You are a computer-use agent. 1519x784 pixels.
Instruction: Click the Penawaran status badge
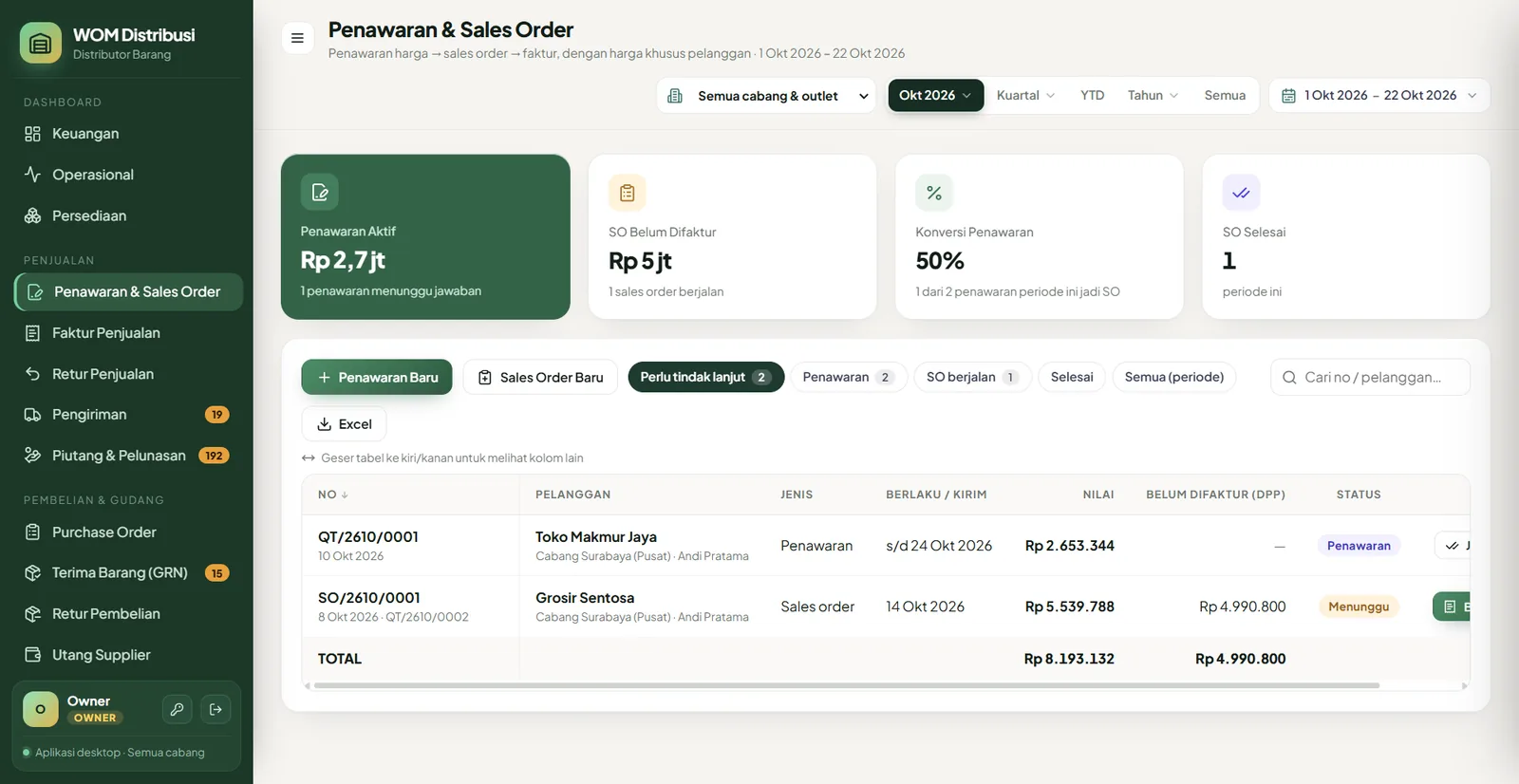tap(1359, 546)
